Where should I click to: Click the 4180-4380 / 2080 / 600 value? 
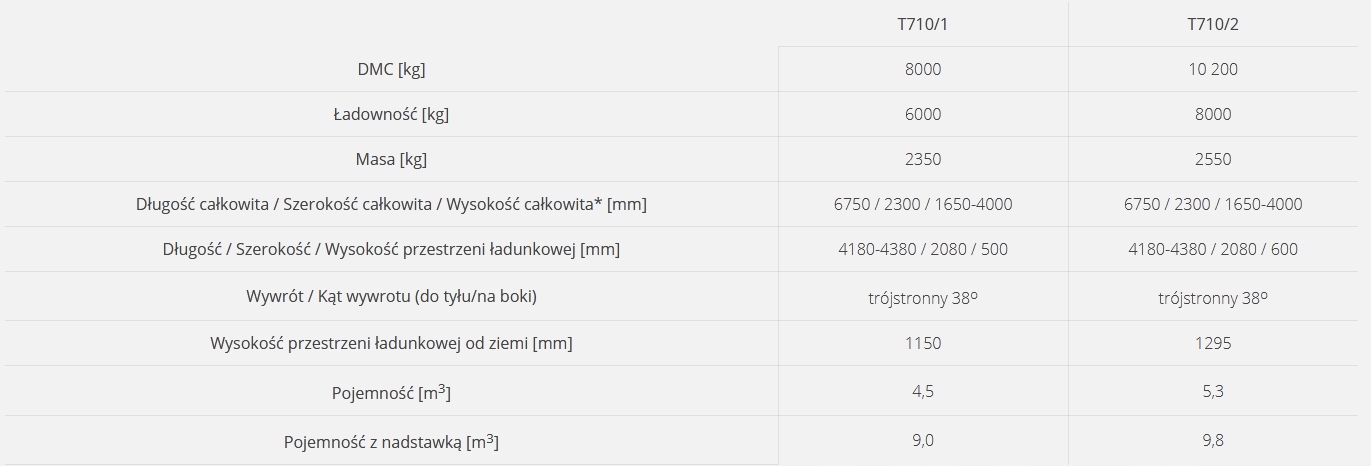pos(1212,249)
